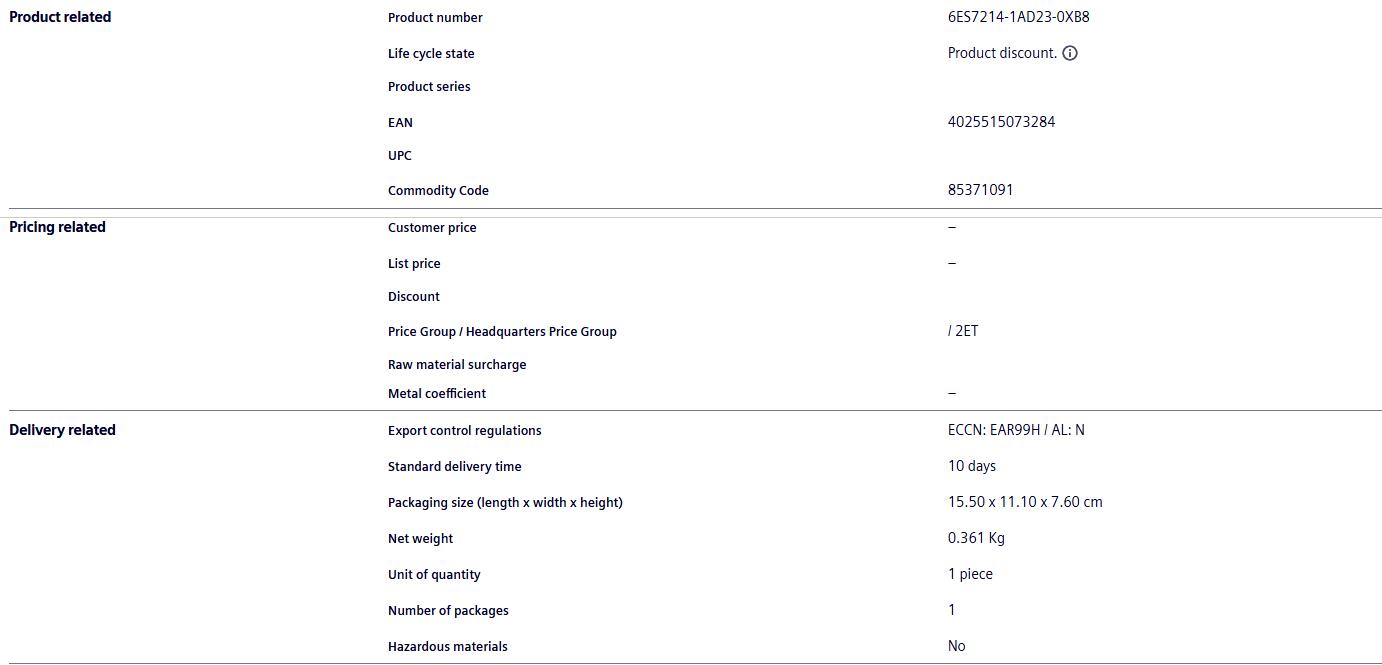Click the Delivery related section heading

click(62, 430)
